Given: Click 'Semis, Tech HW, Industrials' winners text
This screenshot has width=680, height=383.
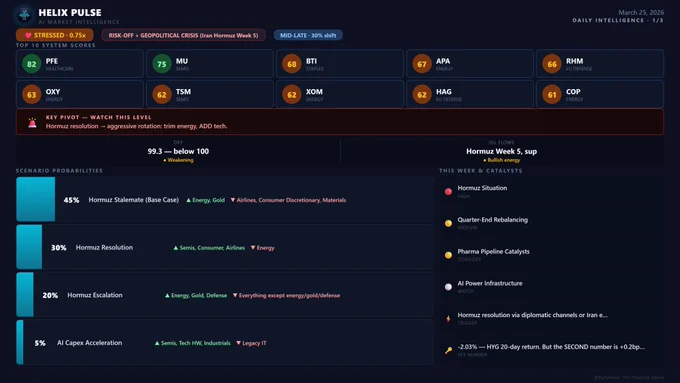Looking at the screenshot, I should tap(193, 343).
